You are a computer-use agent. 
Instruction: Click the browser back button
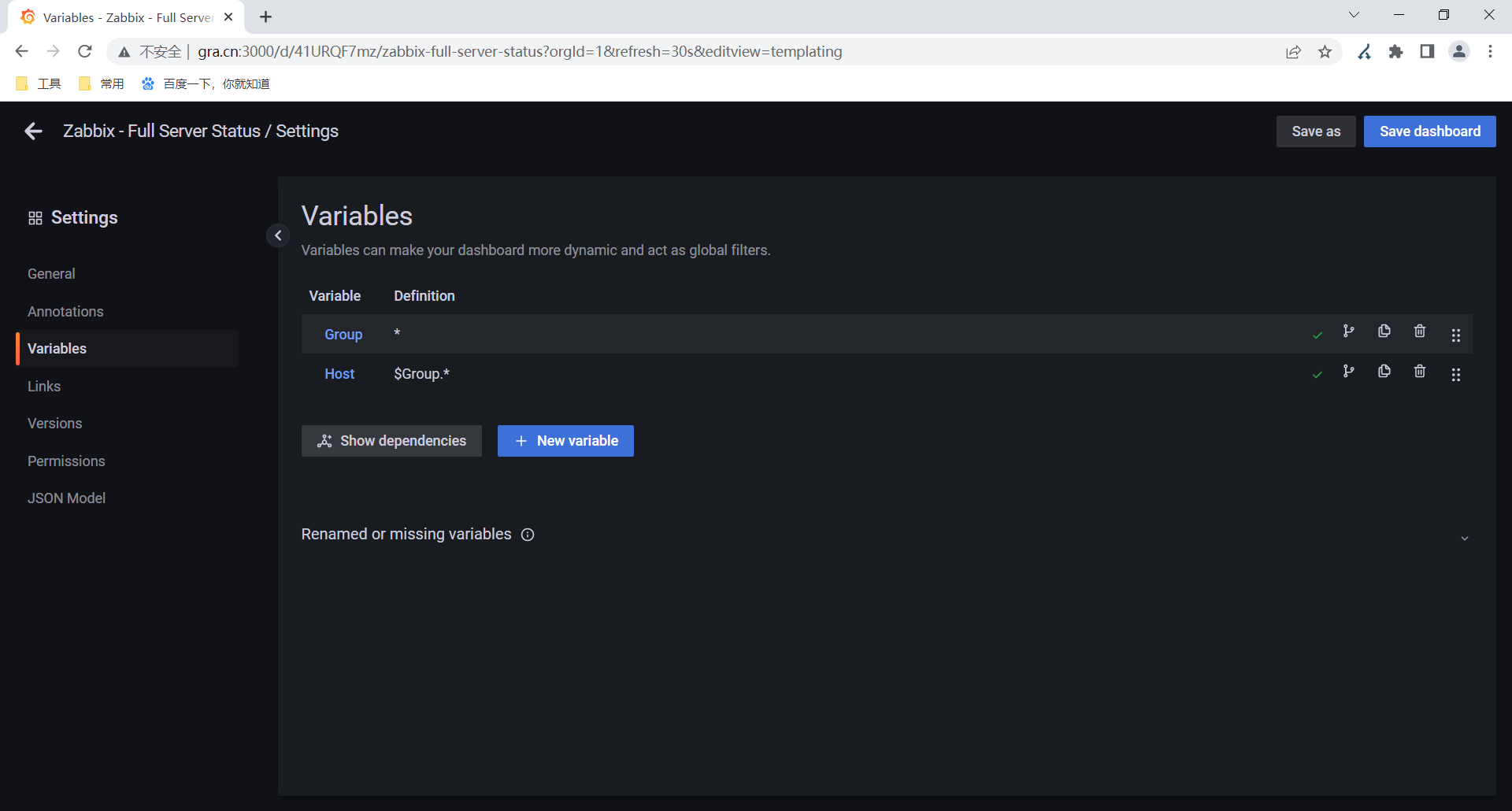click(21, 51)
